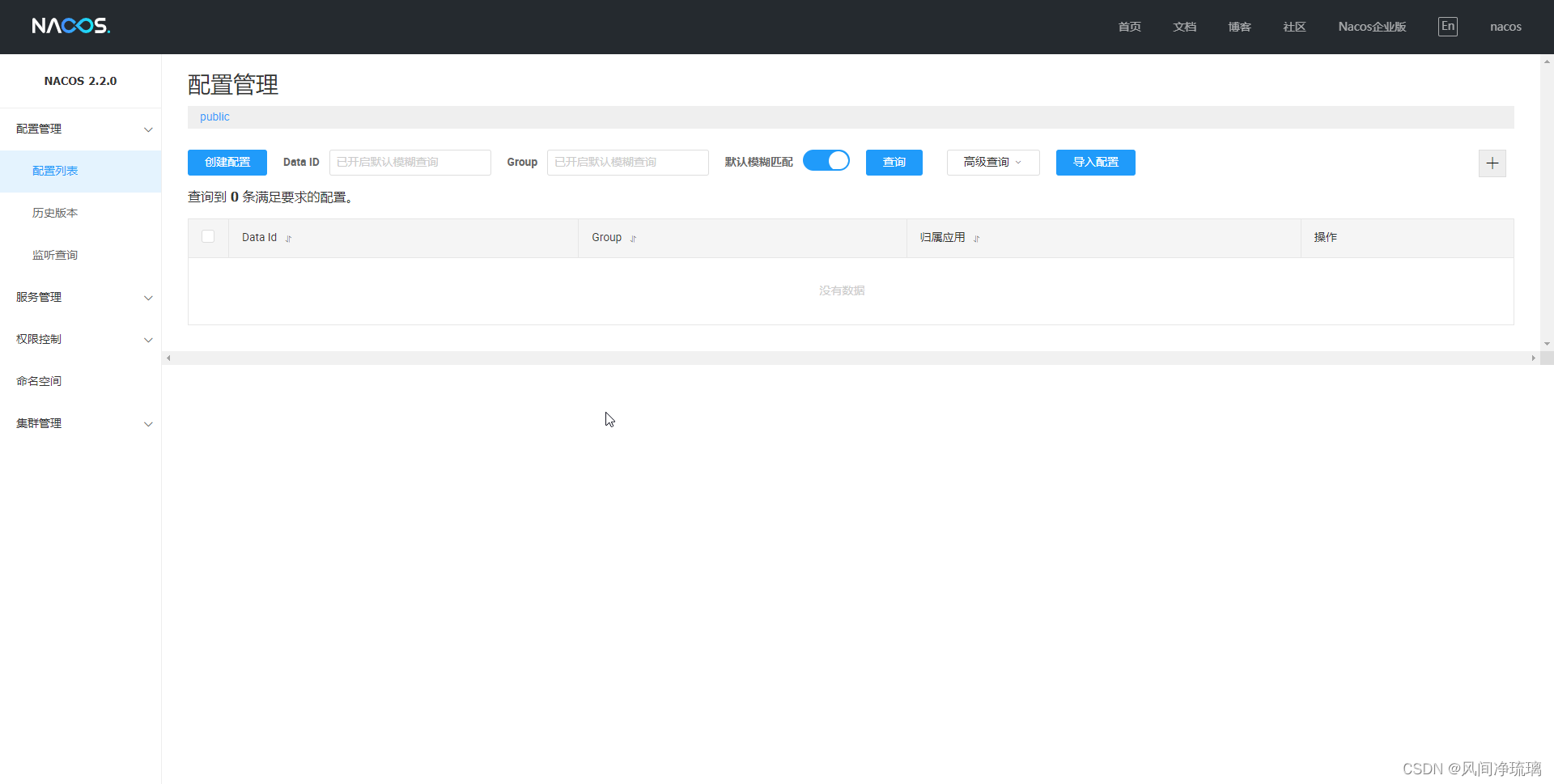Click the 创建配置 button
The width and height of the screenshot is (1554, 784).
[x=227, y=163]
